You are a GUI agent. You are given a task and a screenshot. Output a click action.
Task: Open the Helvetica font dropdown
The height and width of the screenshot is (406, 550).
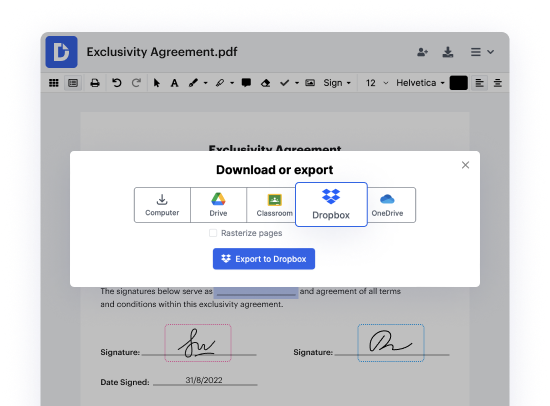[420, 83]
